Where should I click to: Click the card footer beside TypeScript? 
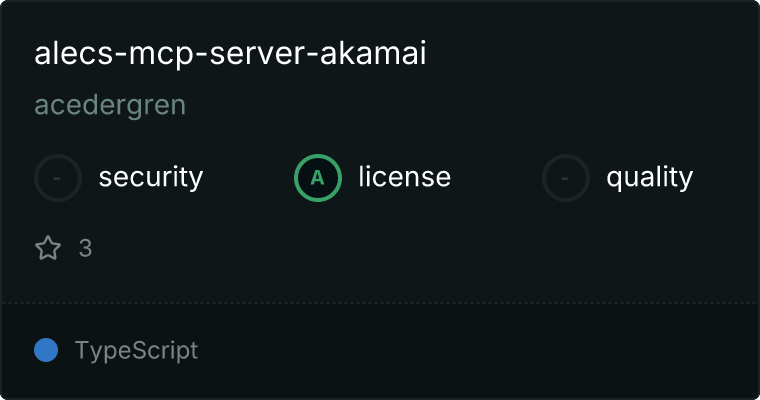[477, 351]
